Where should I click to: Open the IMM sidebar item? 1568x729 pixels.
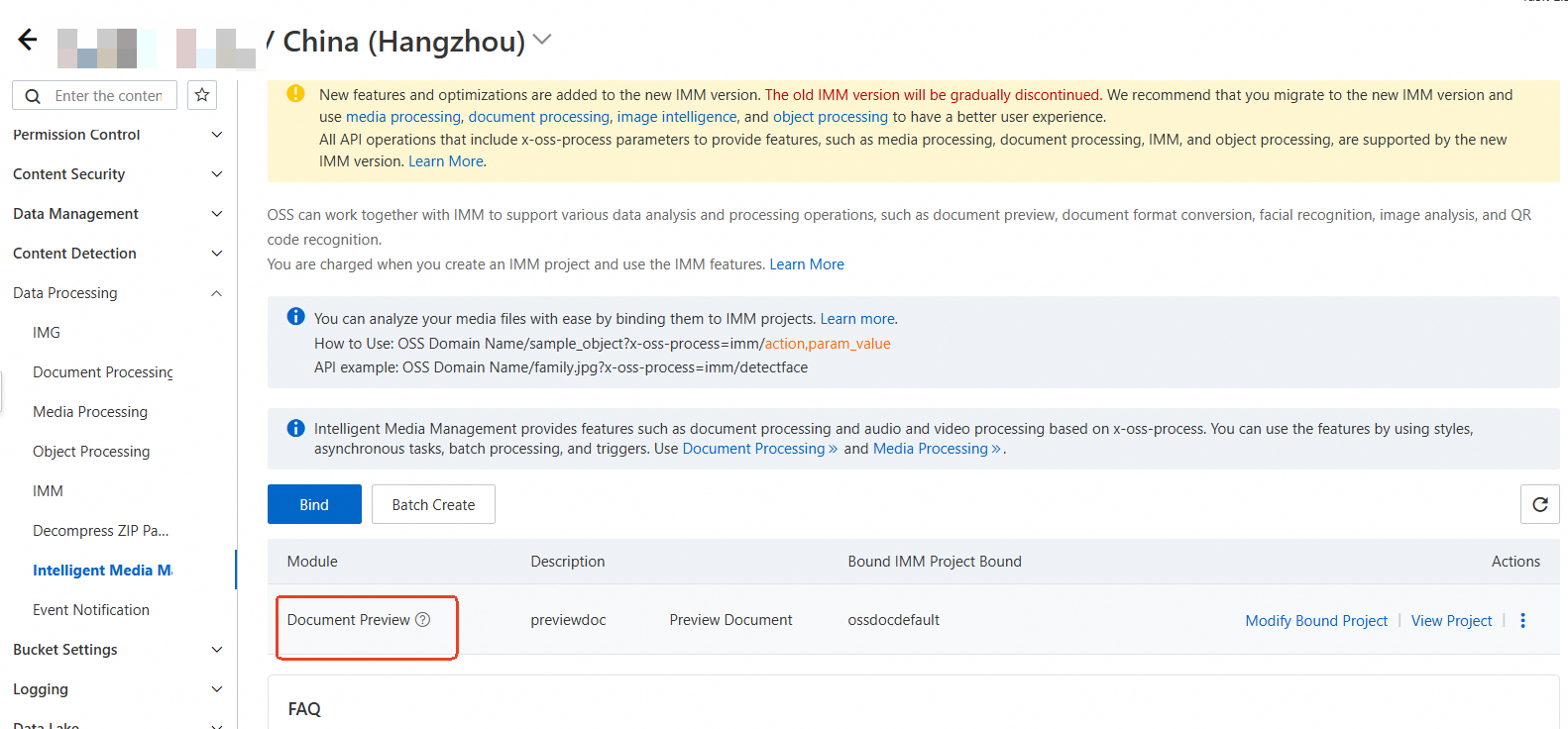click(48, 491)
